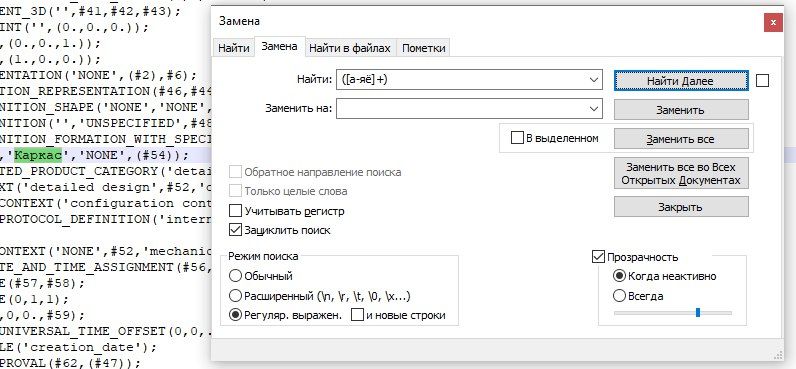Enable the Учитывать регистр checkbox
Image resolution: width=796 pixels, height=369 pixels.
point(236,211)
